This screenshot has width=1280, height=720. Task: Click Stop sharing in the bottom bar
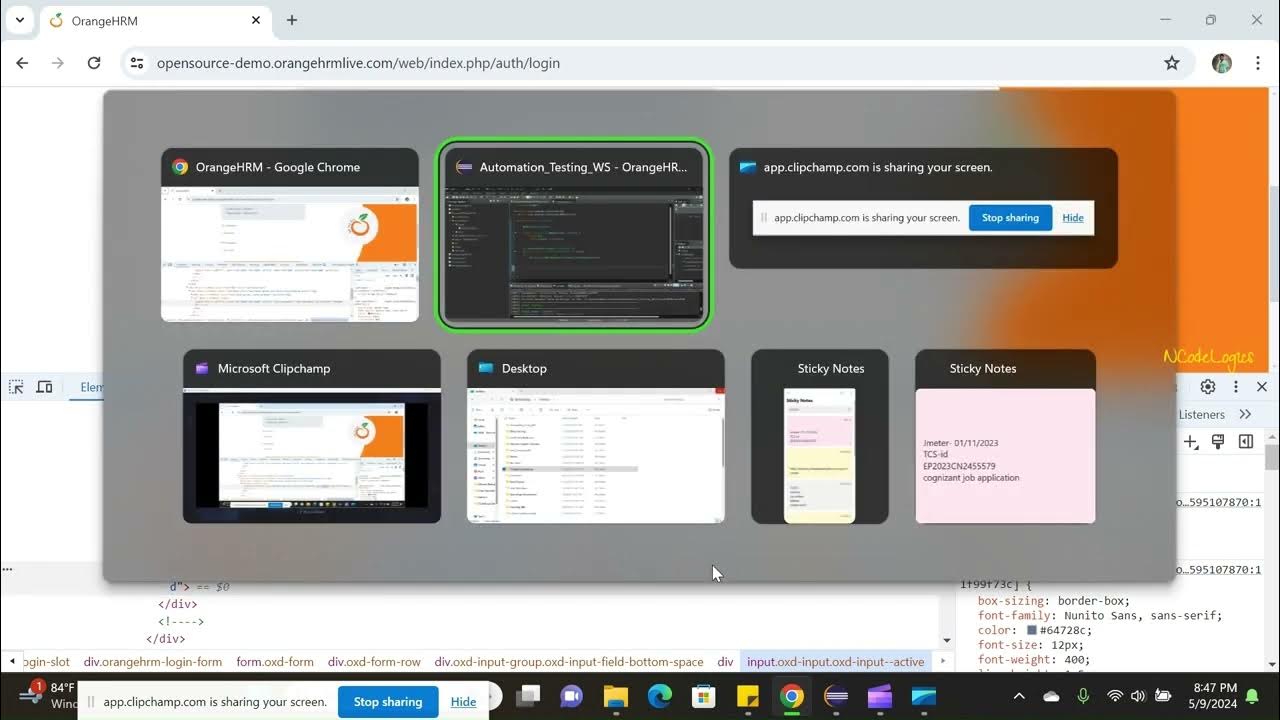(388, 702)
